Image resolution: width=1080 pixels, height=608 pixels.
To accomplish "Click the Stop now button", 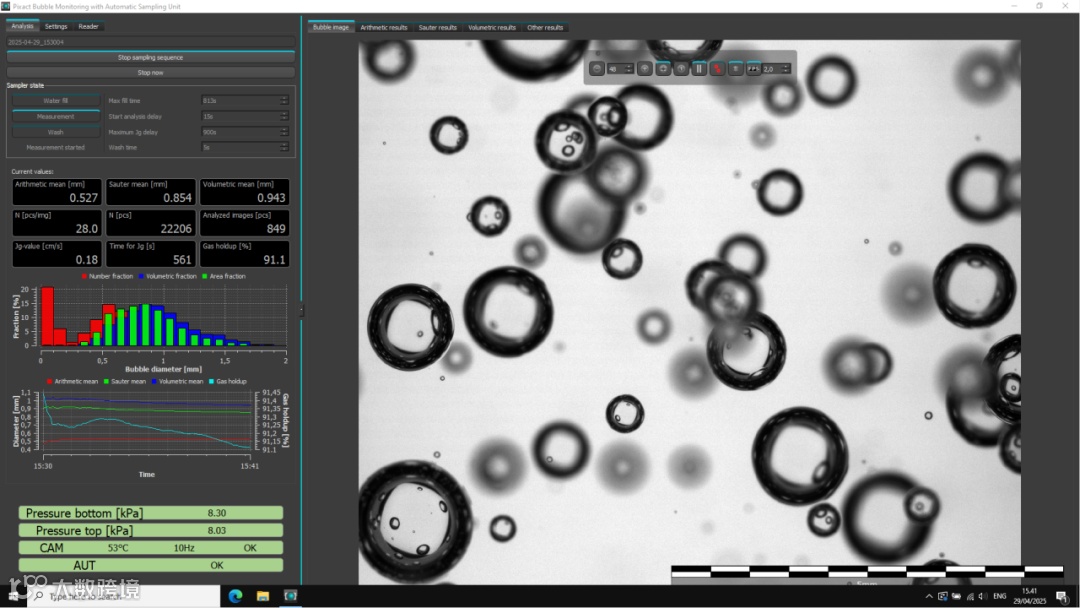I will [x=150, y=72].
